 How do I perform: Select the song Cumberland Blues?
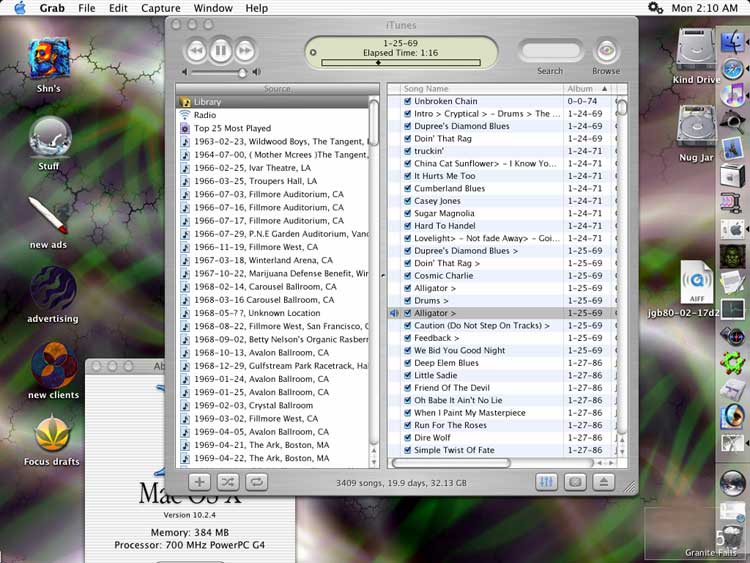click(x=449, y=188)
